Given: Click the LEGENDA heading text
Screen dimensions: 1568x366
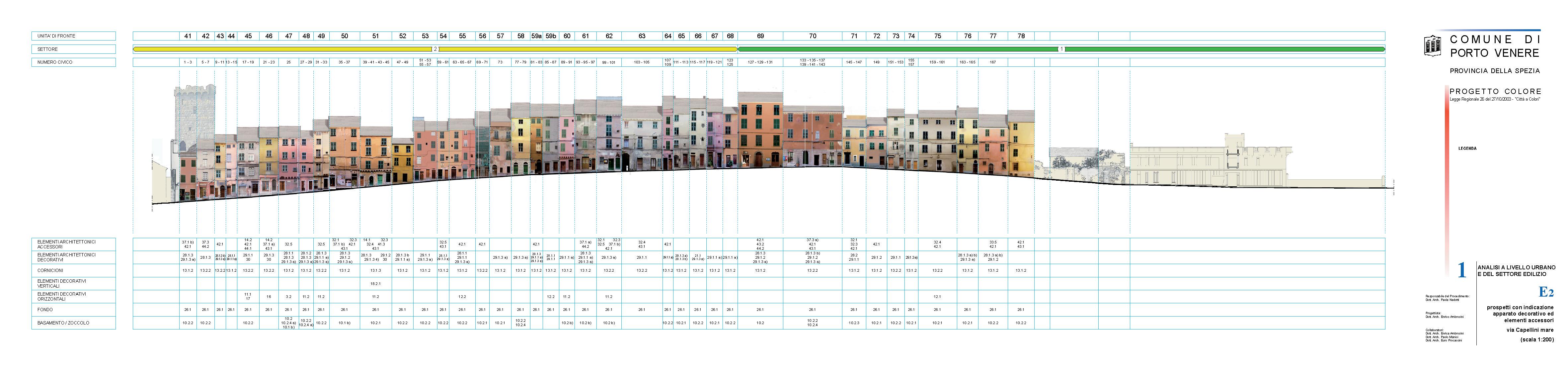Looking at the screenshot, I should pyautogui.click(x=1467, y=148).
